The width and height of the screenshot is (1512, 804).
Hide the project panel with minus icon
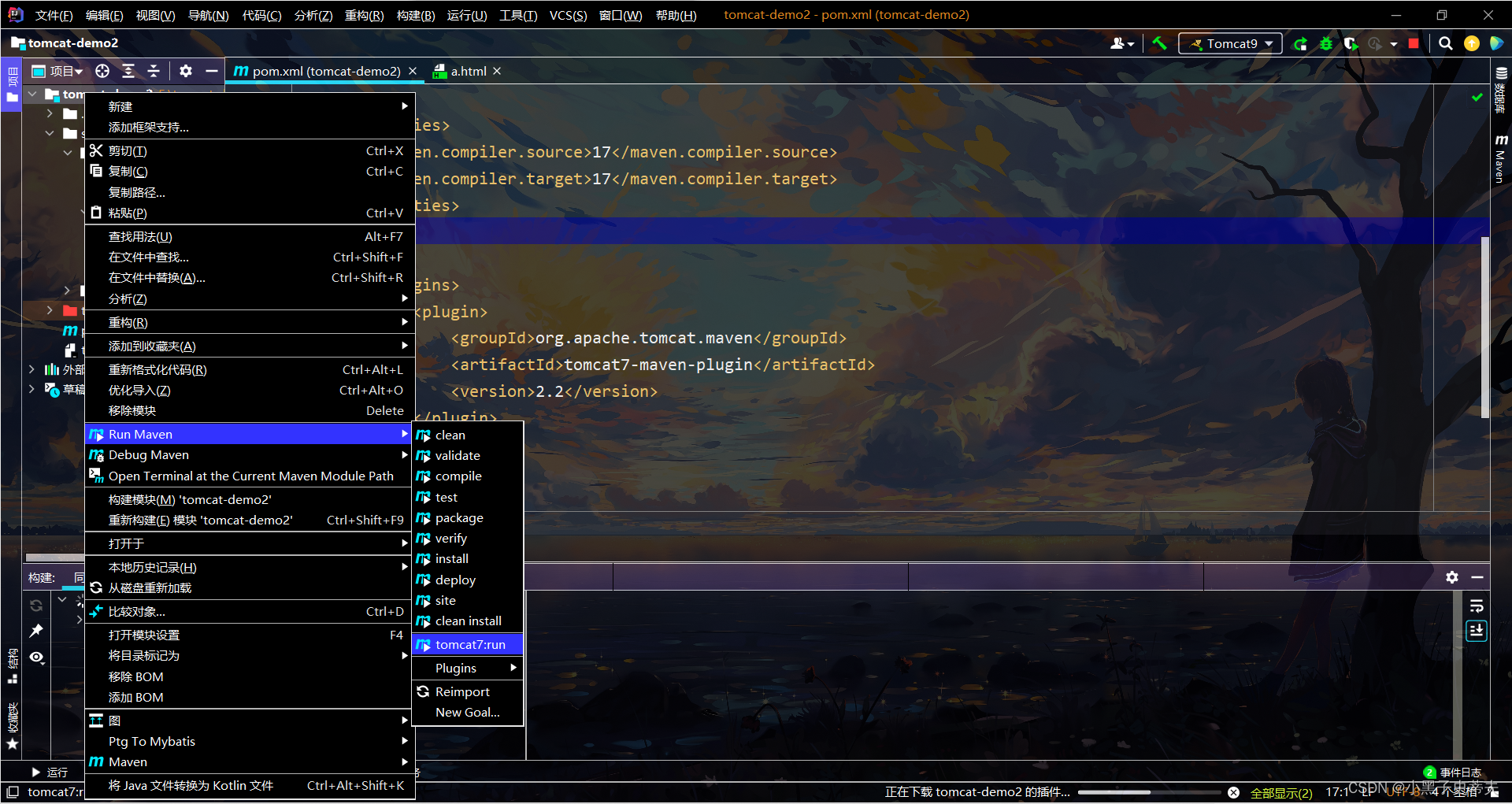[x=211, y=71]
